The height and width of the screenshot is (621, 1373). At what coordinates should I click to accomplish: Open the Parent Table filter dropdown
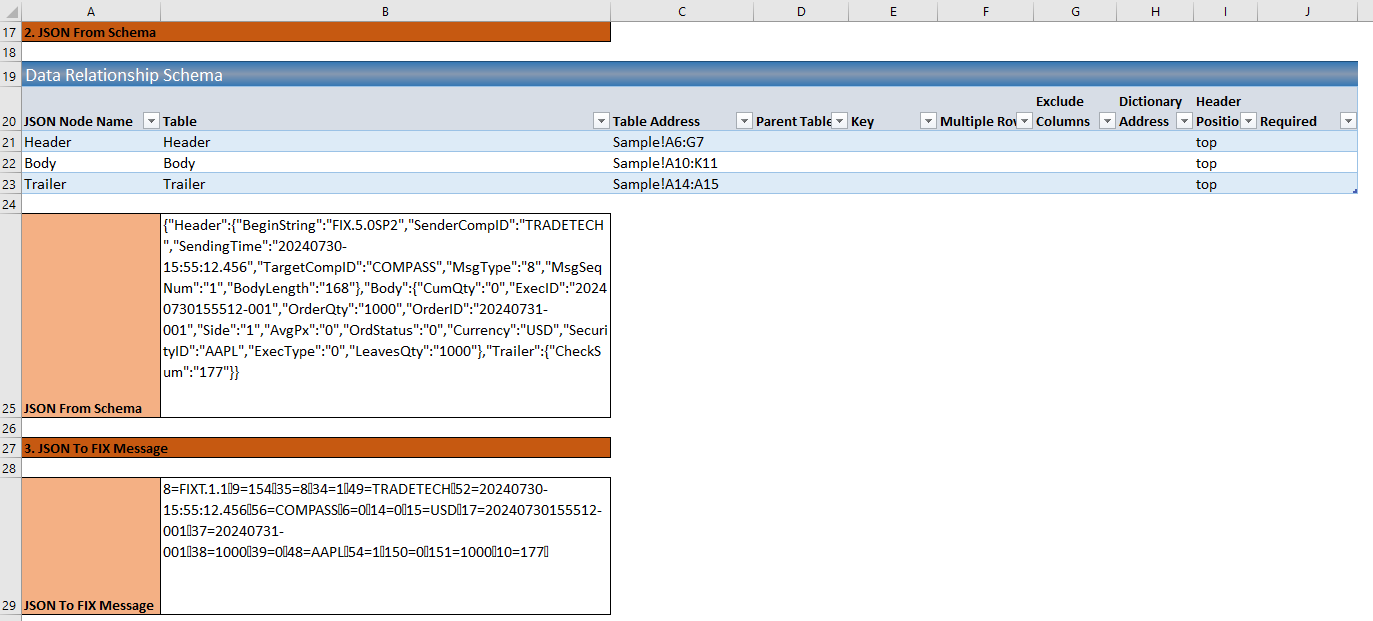click(839, 121)
